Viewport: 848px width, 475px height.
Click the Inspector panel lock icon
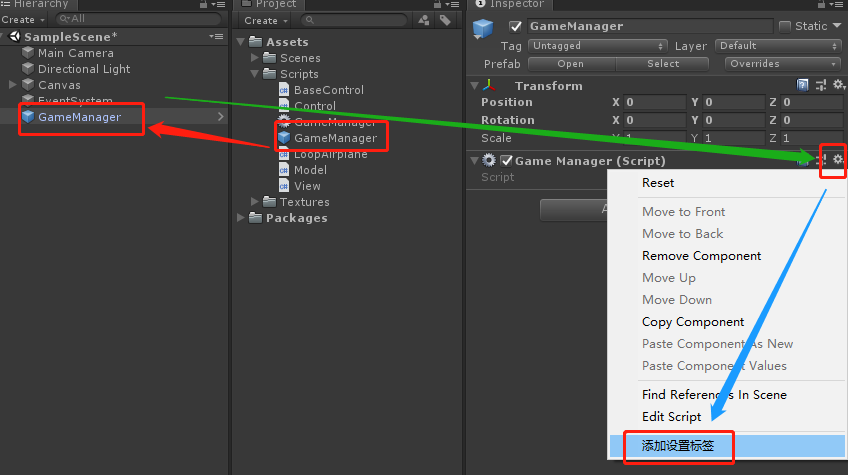tap(822, 4)
